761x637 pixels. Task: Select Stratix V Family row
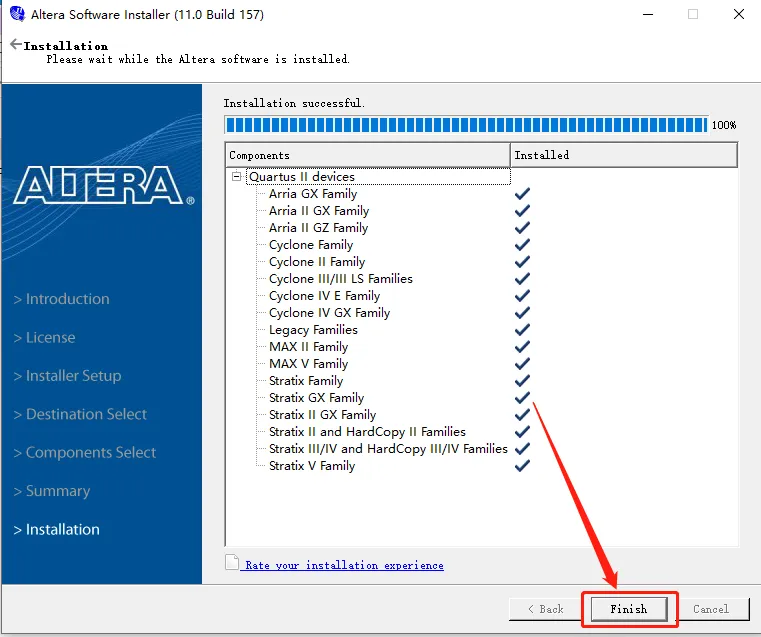pyautogui.click(x=312, y=466)
